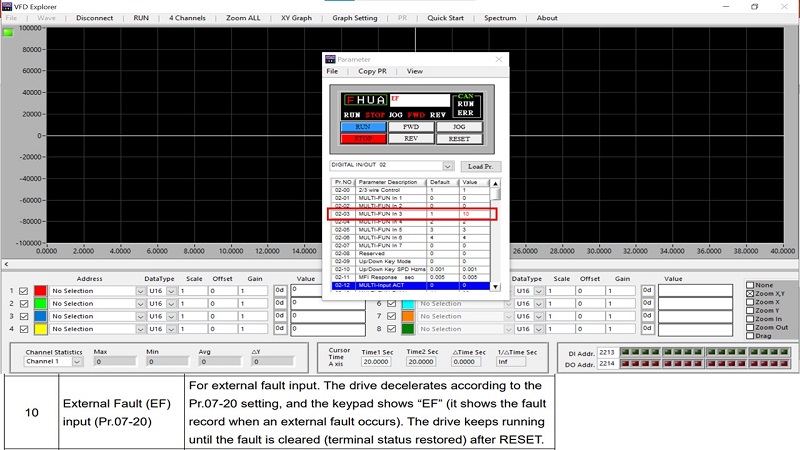Open channel 1 Address dropdown

pyautogui.click(x=140, y=291)
